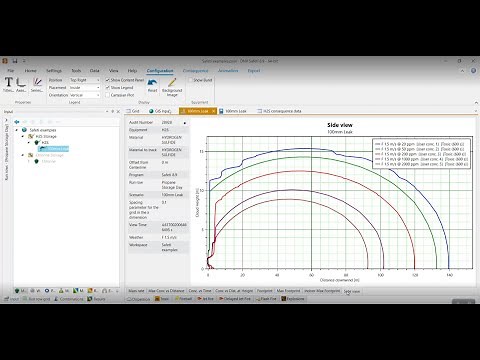Click the Flash Fire results tab icon
This screenshot has height=360, width=480.
pyautogui.click(x=258, y=299)
